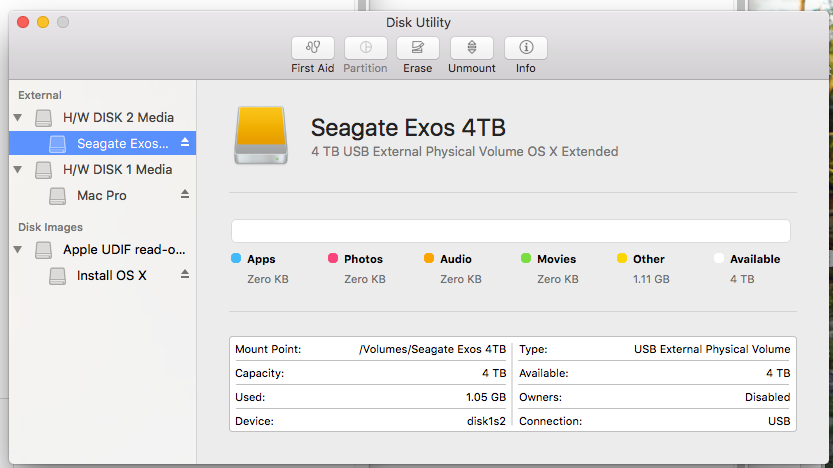Minimize the Disk Utility window
This screenshot has width=833, height=468.
(x=43, y=22)
